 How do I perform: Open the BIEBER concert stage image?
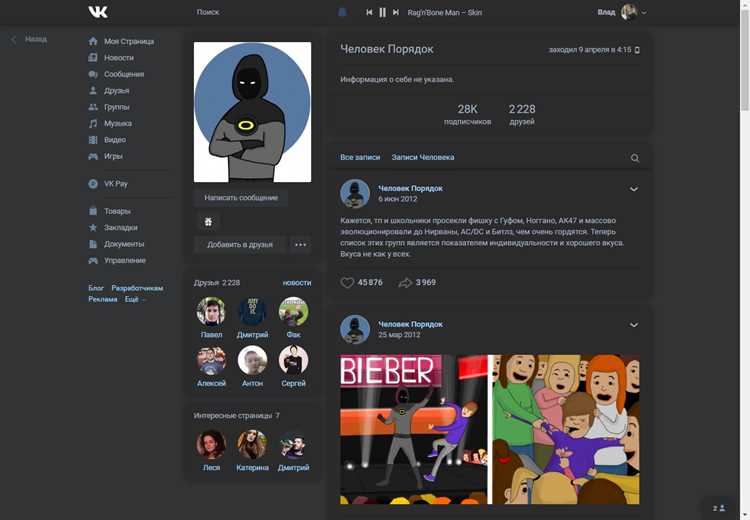pos(414,429)
